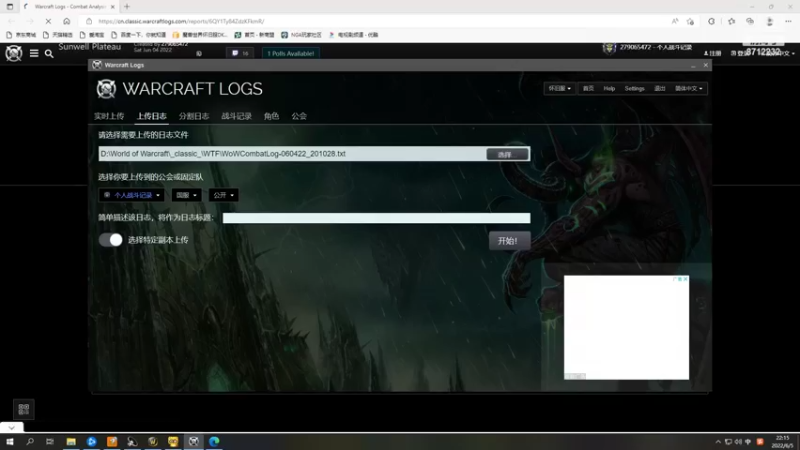This screenshot has height=450, width=800.
Task: Switch to 上传日志 tab
Action: 152,116
